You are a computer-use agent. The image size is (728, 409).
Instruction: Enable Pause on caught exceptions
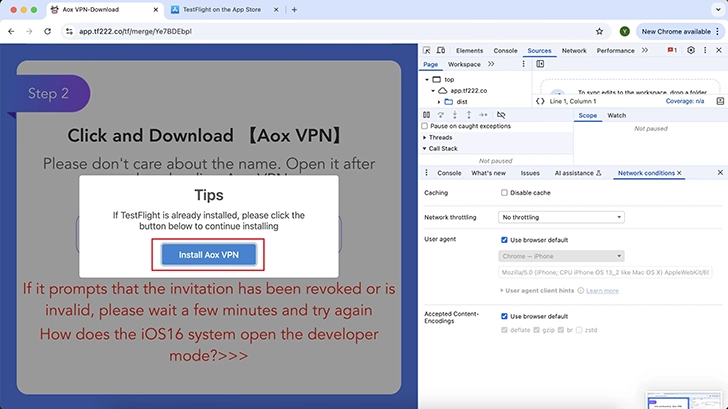coord(425,126)
